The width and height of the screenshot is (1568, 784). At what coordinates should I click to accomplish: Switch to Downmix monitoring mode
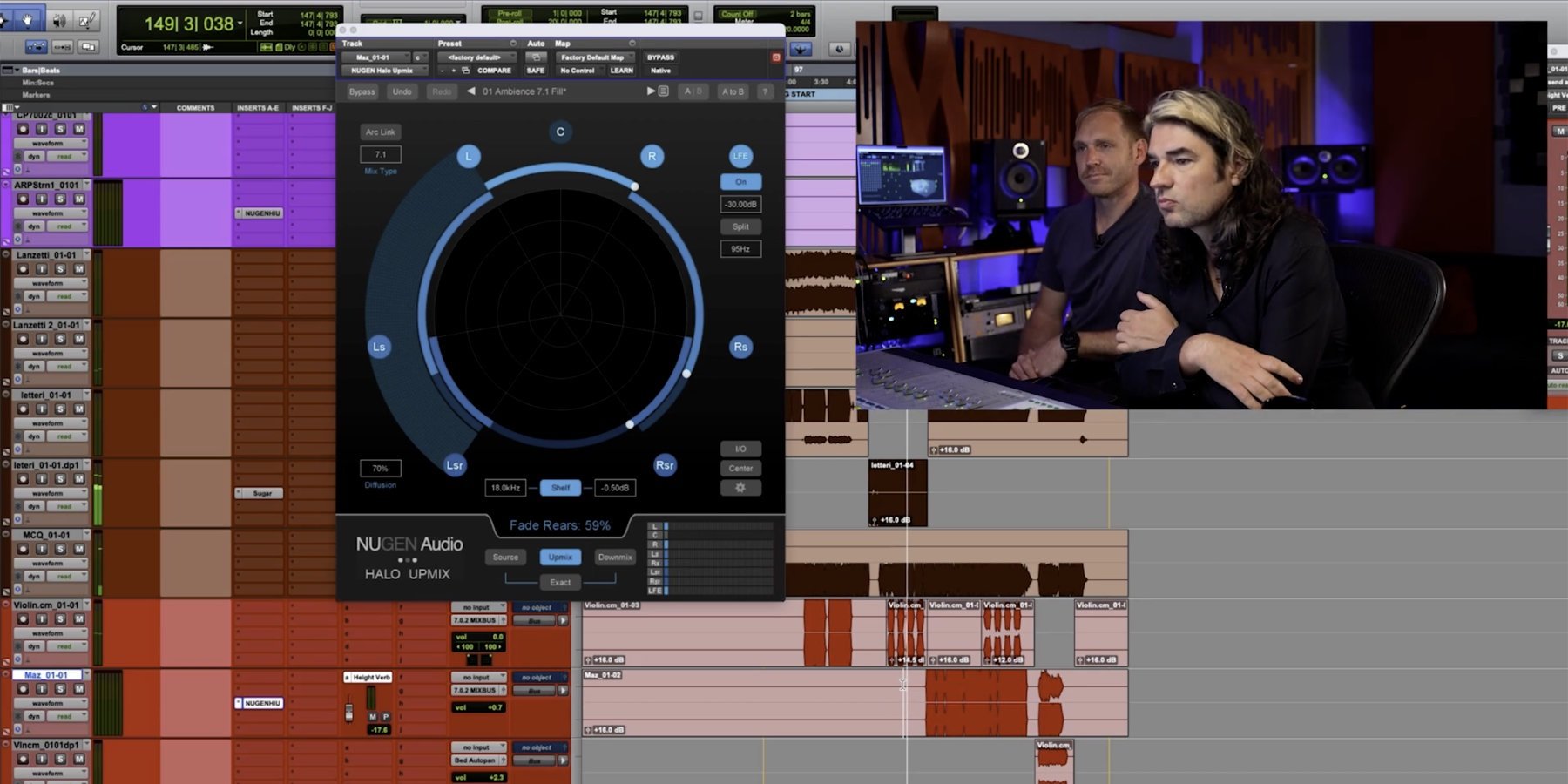pos(615,558)
